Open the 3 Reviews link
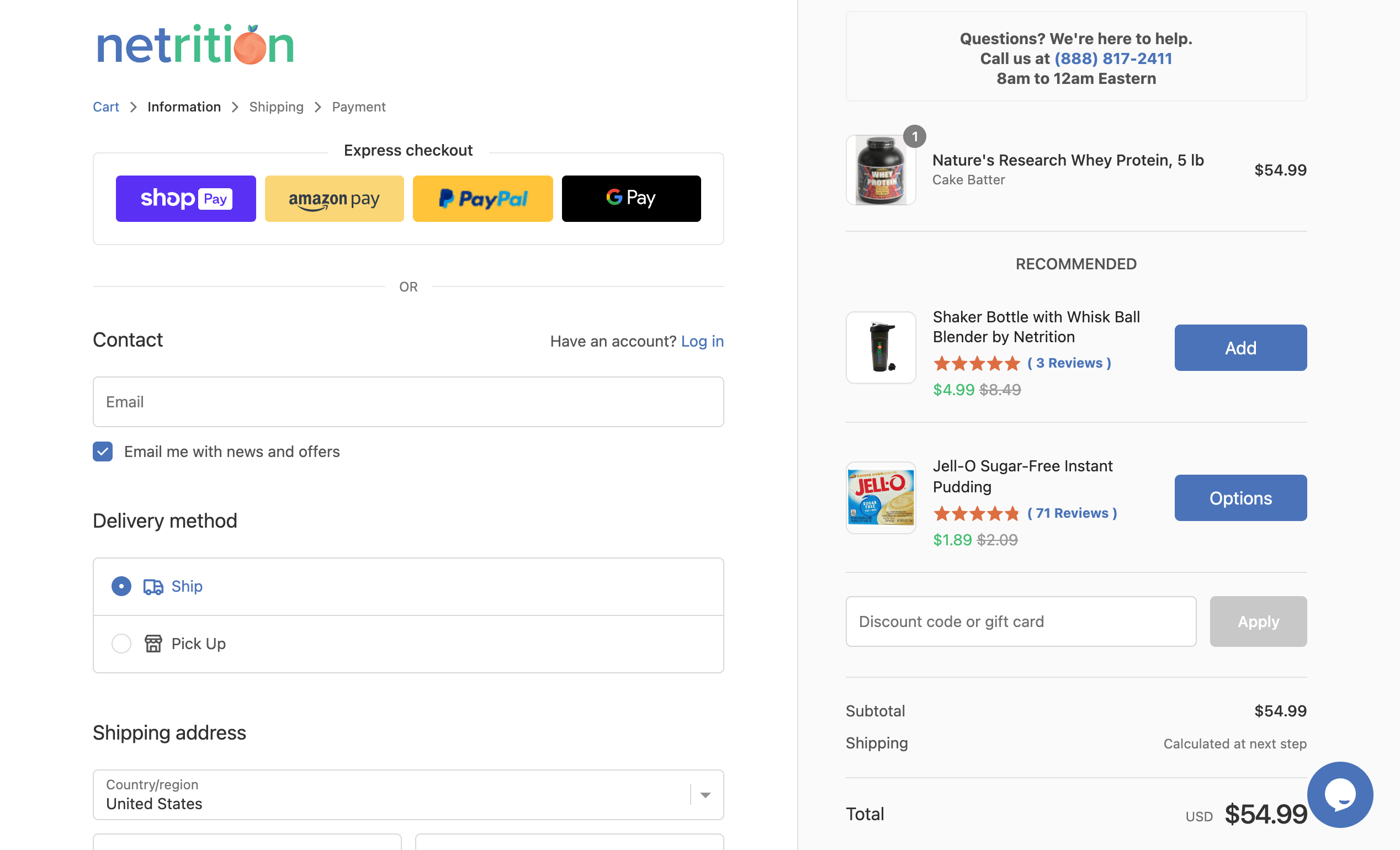The height and width of the screenshot is (850, 1400). 1069,363
